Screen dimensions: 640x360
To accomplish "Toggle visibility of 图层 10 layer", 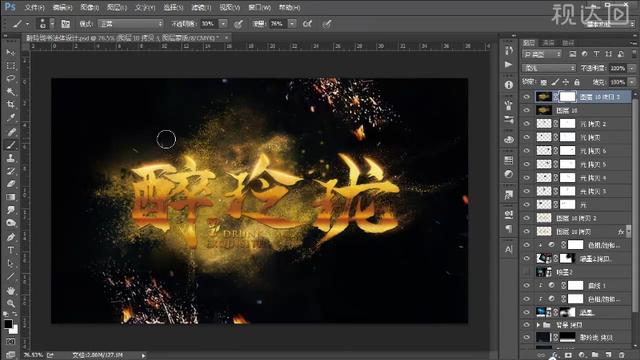I will [527, 110].
